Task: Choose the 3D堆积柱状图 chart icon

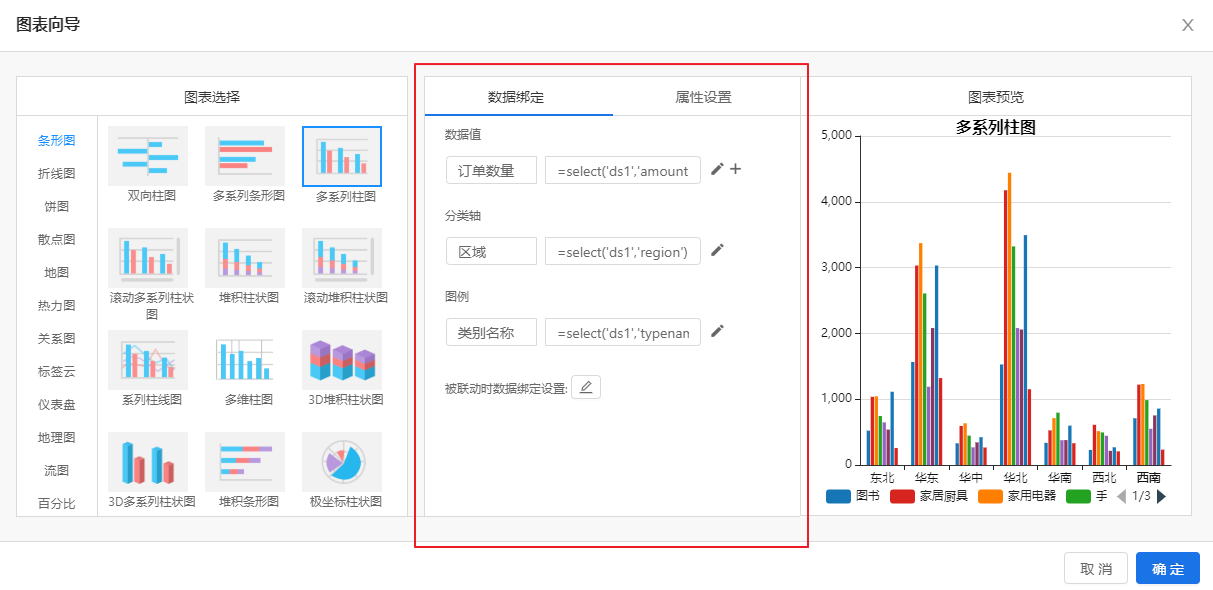Action: tap(342, 360)
